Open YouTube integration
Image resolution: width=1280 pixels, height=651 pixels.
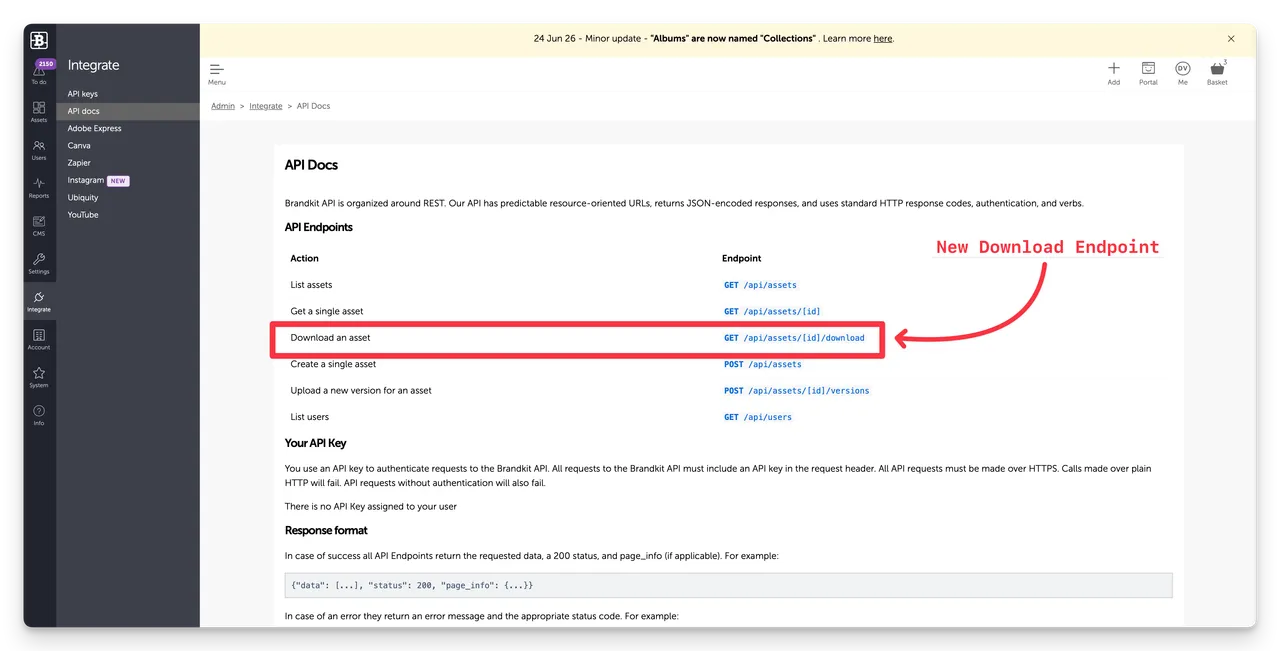click(x=83, y=214)
